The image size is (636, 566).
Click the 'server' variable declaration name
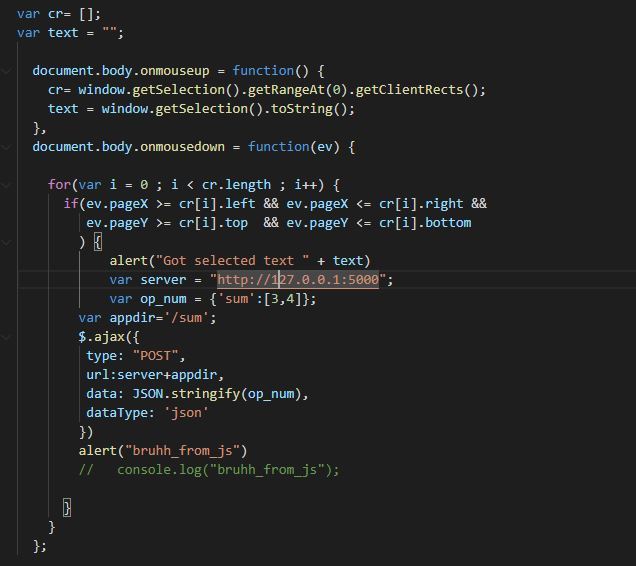[x=163, y=280]
